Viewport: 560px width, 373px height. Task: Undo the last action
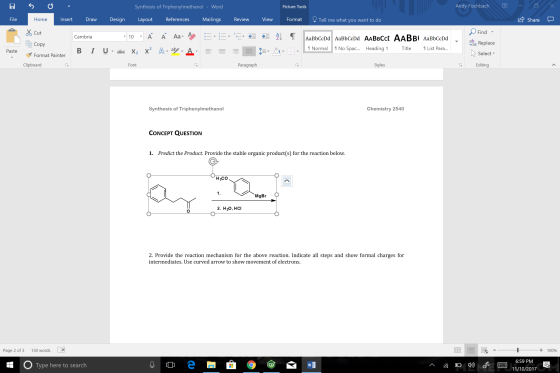(31, 6)
